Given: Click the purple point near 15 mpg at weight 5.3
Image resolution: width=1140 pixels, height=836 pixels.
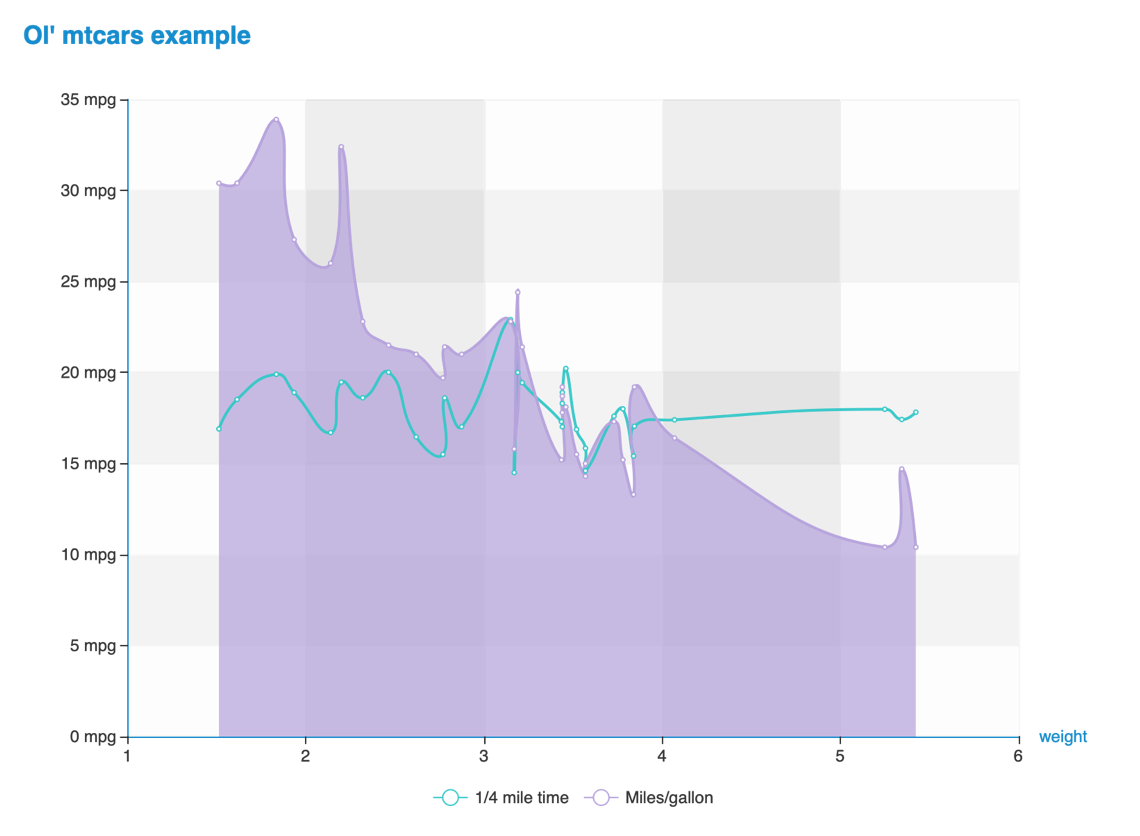Looking at the screenshot, I should click(x=902, y=469).
